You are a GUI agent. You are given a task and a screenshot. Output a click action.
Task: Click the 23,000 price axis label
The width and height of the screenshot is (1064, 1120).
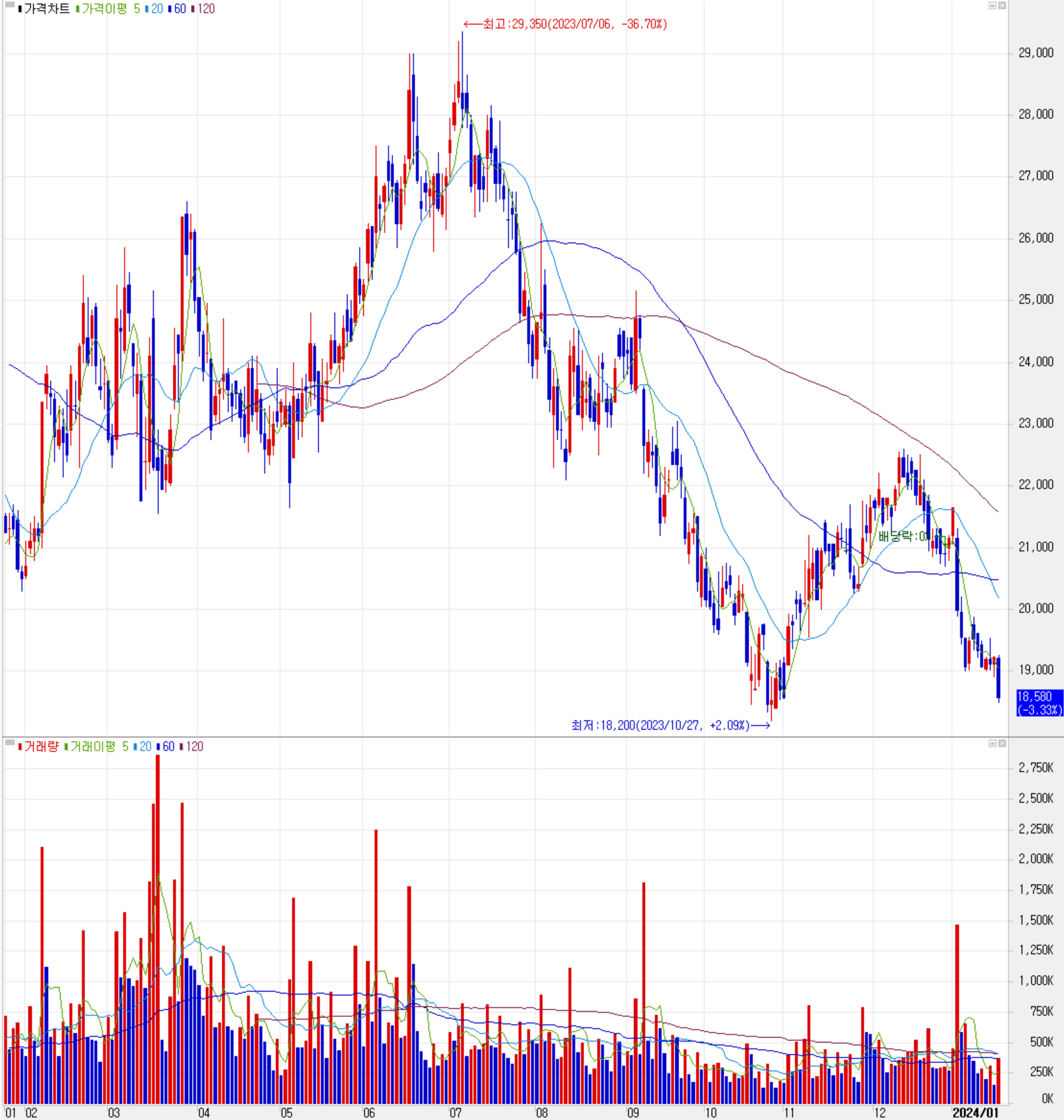1036,423
